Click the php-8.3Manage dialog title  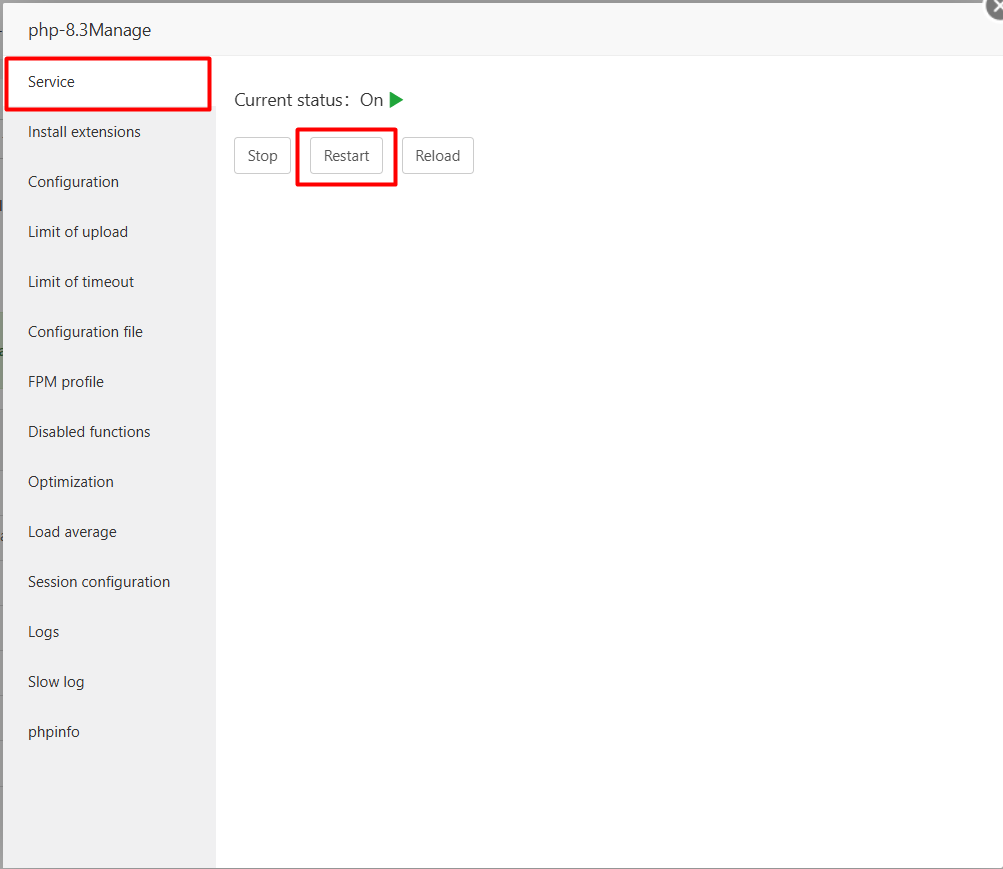pyautogui.click(x=89, y=30)
